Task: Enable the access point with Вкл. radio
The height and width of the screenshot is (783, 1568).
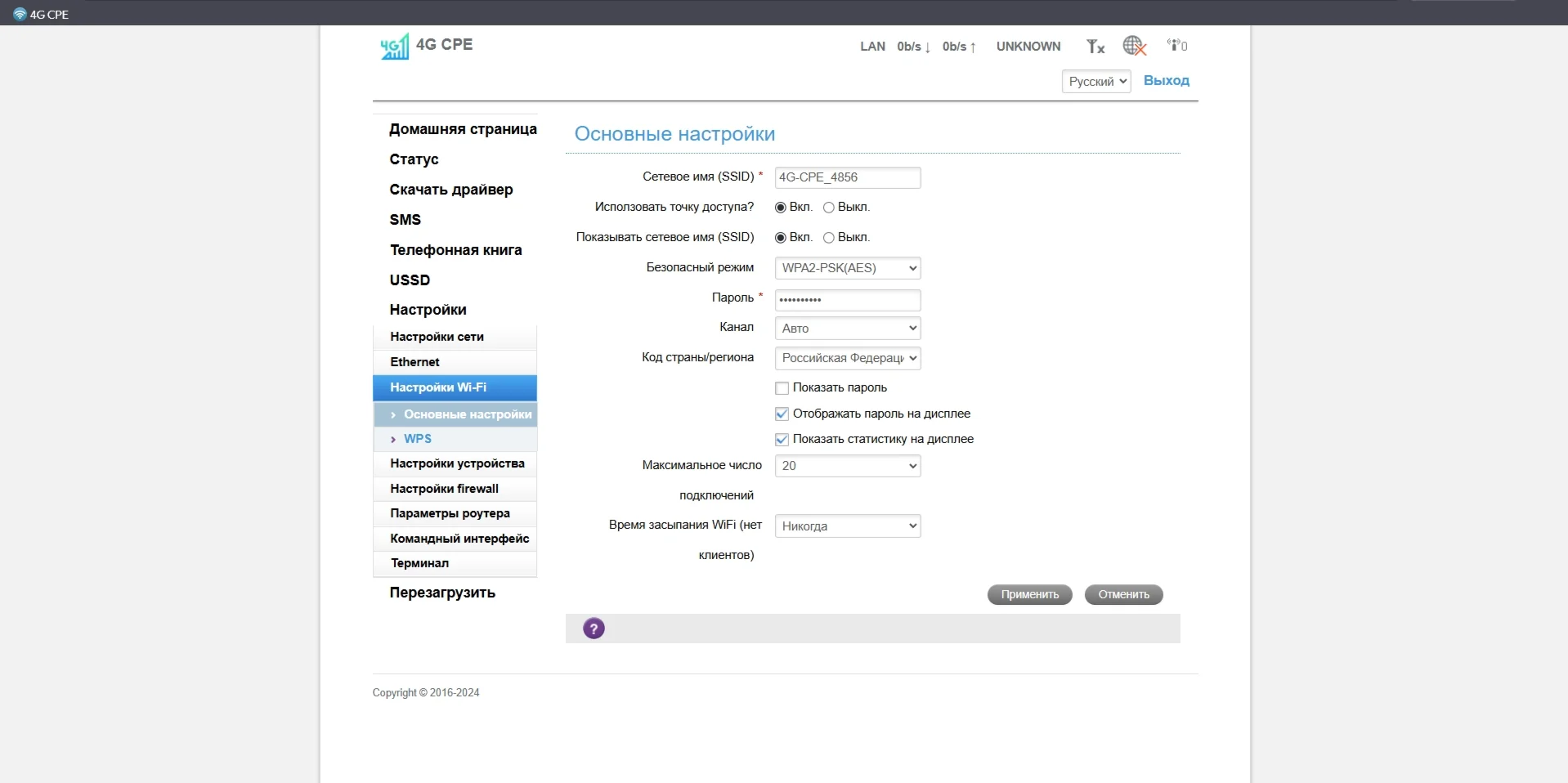Action: click(x=780, y=208)
